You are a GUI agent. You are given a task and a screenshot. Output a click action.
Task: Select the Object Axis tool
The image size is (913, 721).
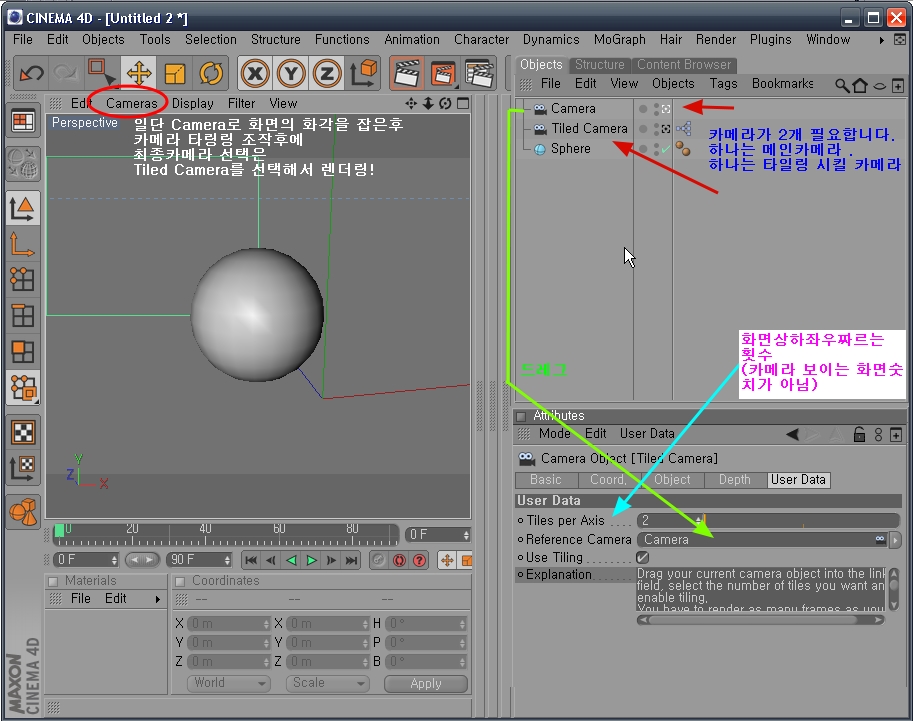click(x=23, y=245)
